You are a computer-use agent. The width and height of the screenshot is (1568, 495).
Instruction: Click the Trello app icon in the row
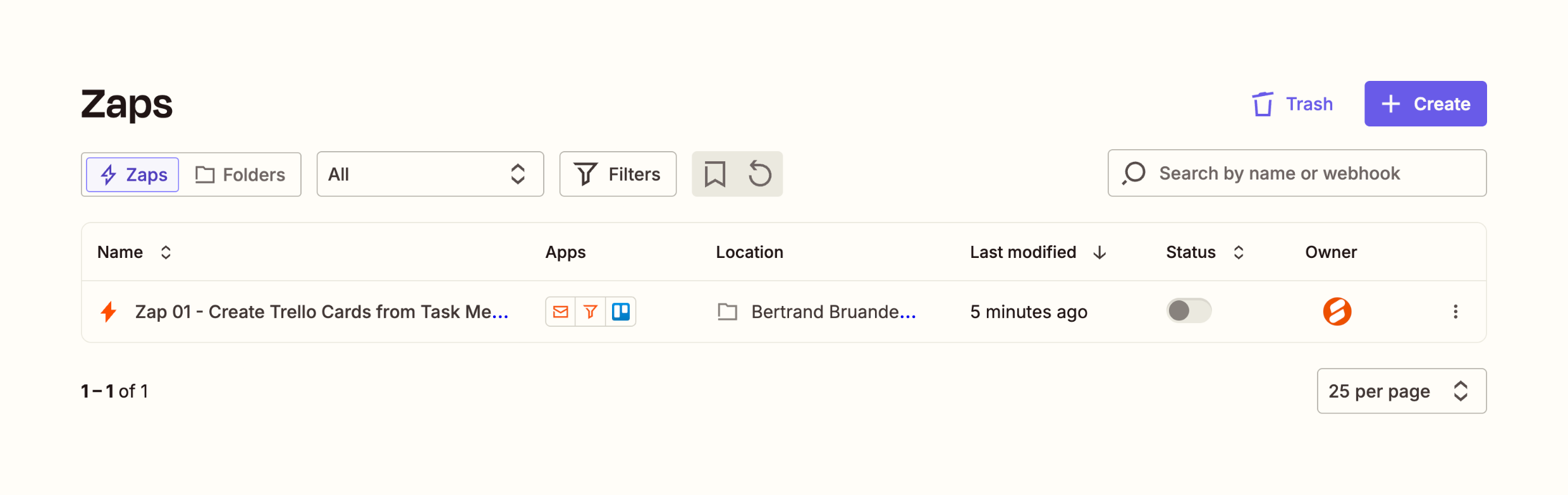621,312
